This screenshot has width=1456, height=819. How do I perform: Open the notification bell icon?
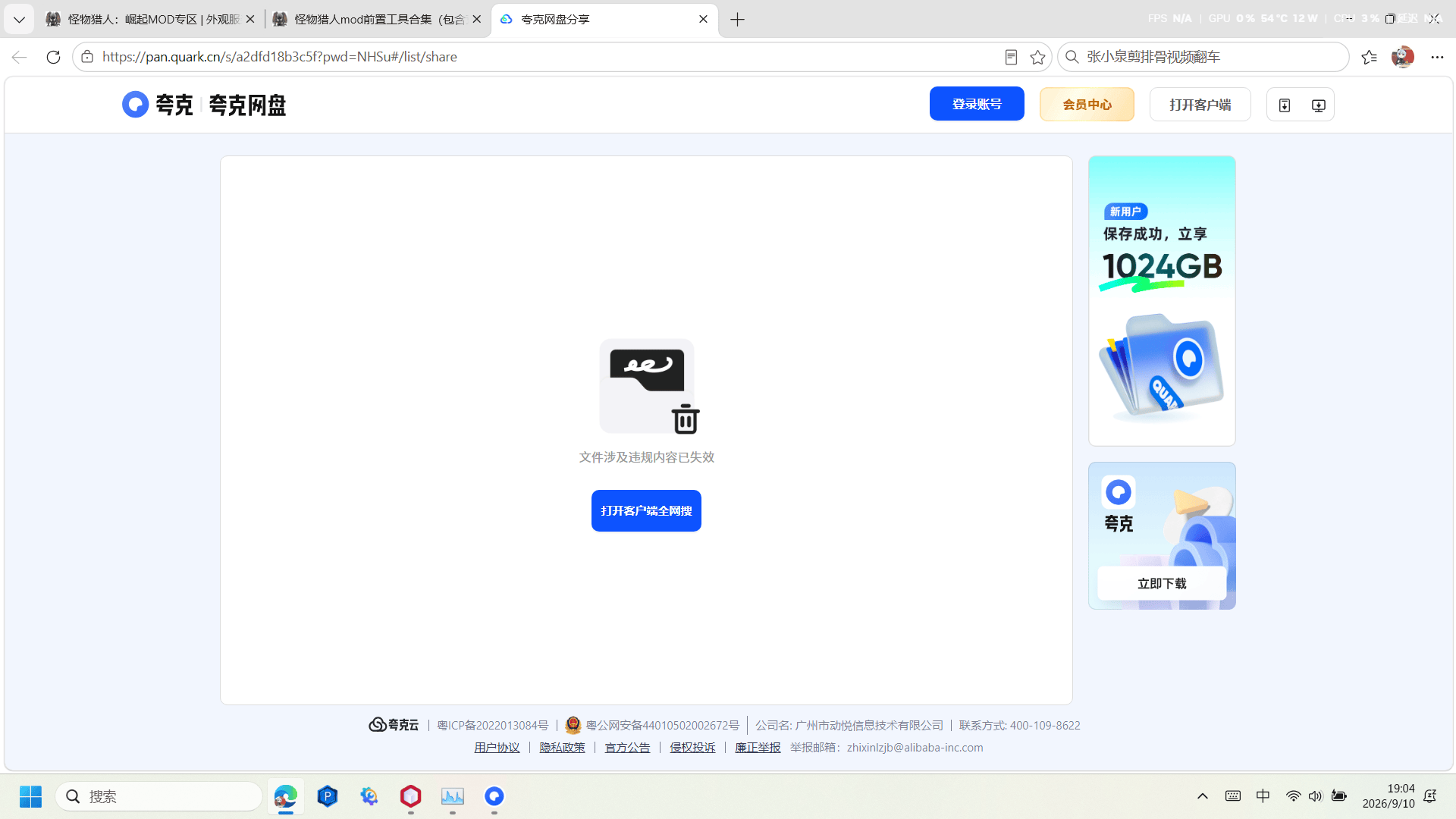click(1430, 796)
